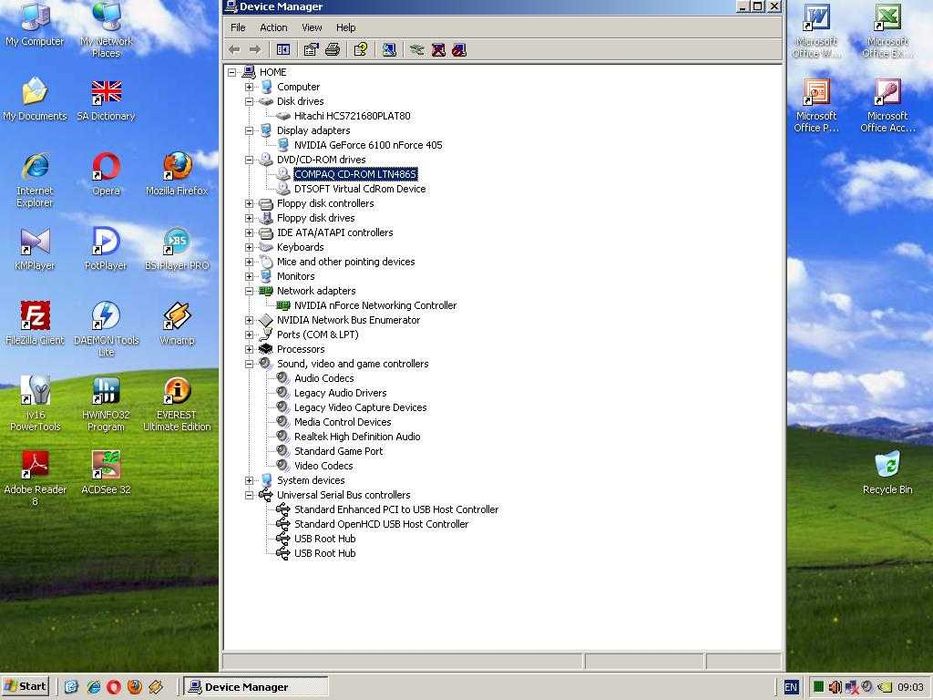
Task: Click the Monitors category label
Action: point(296,276)
